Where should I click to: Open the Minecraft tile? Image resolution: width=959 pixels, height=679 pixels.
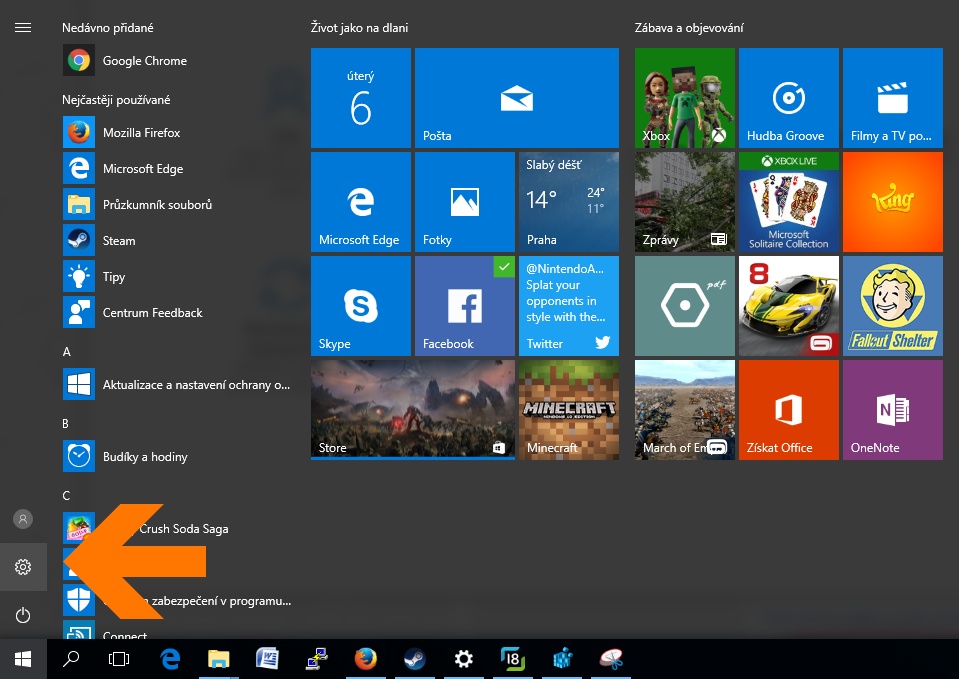568,410
